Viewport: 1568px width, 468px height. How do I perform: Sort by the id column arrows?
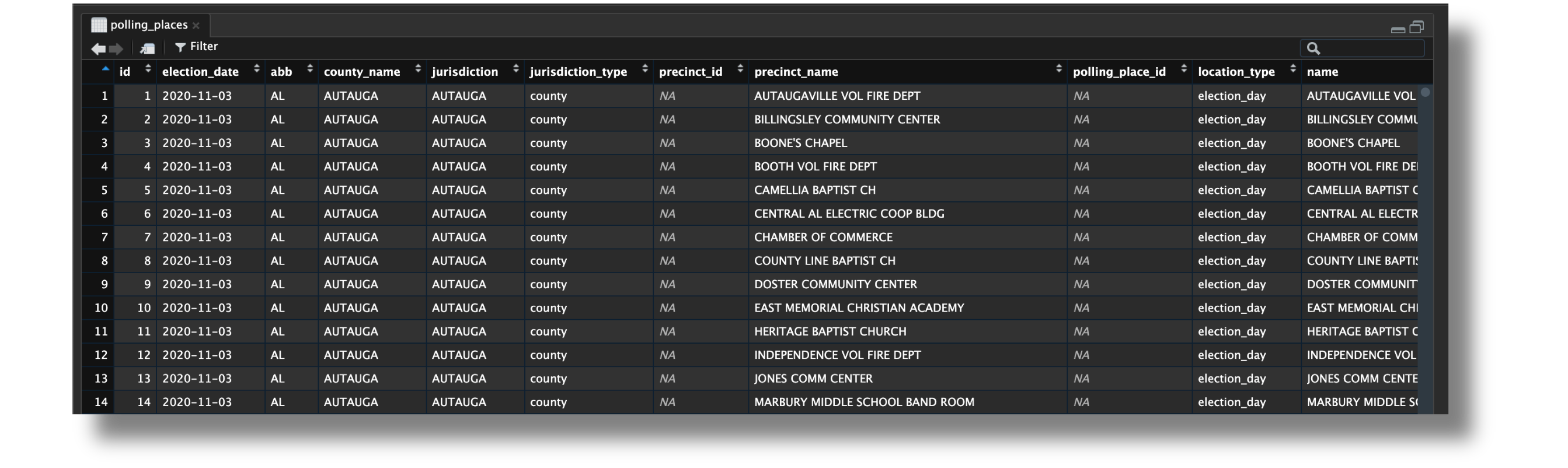[x=147, y=70]
